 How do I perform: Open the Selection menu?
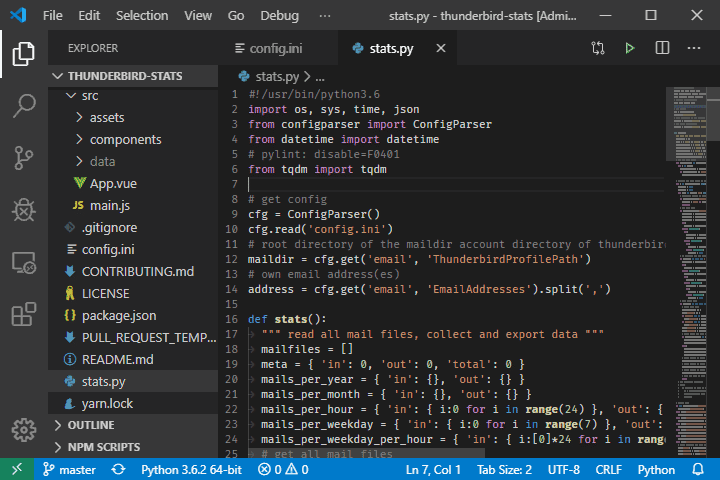(x=142, y=16)
